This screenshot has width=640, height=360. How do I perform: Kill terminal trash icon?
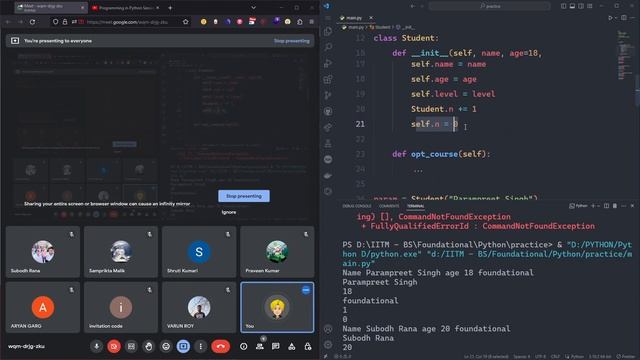615,206
